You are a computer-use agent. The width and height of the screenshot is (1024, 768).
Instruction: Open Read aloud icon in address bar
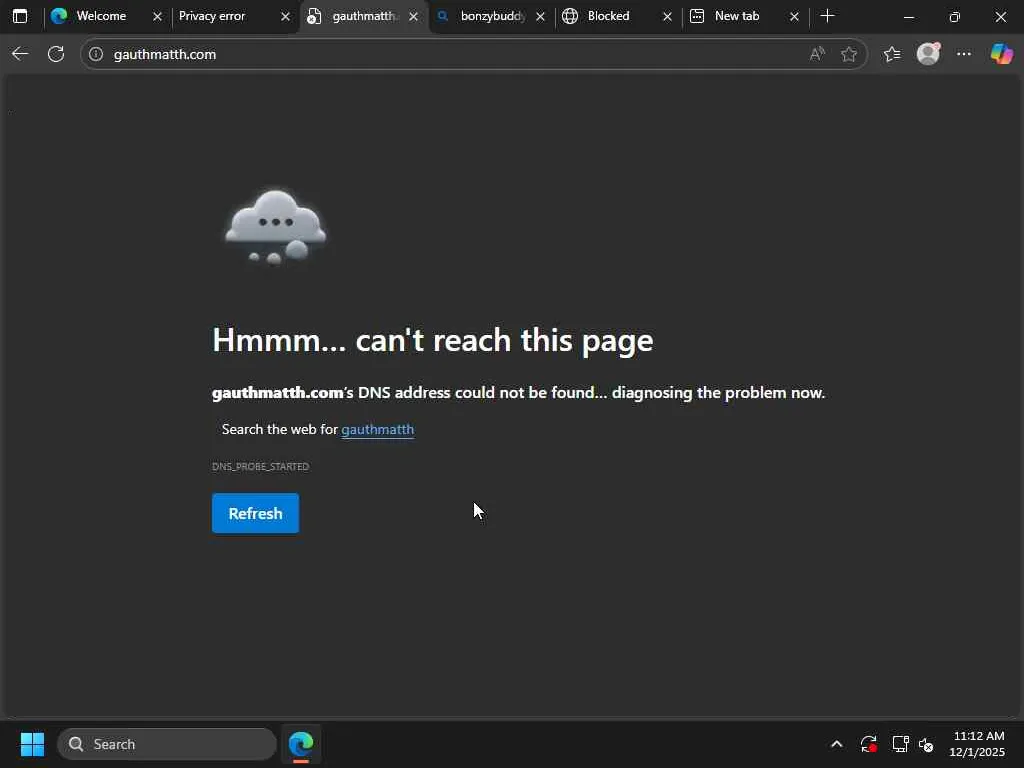[x=817, y=54]
